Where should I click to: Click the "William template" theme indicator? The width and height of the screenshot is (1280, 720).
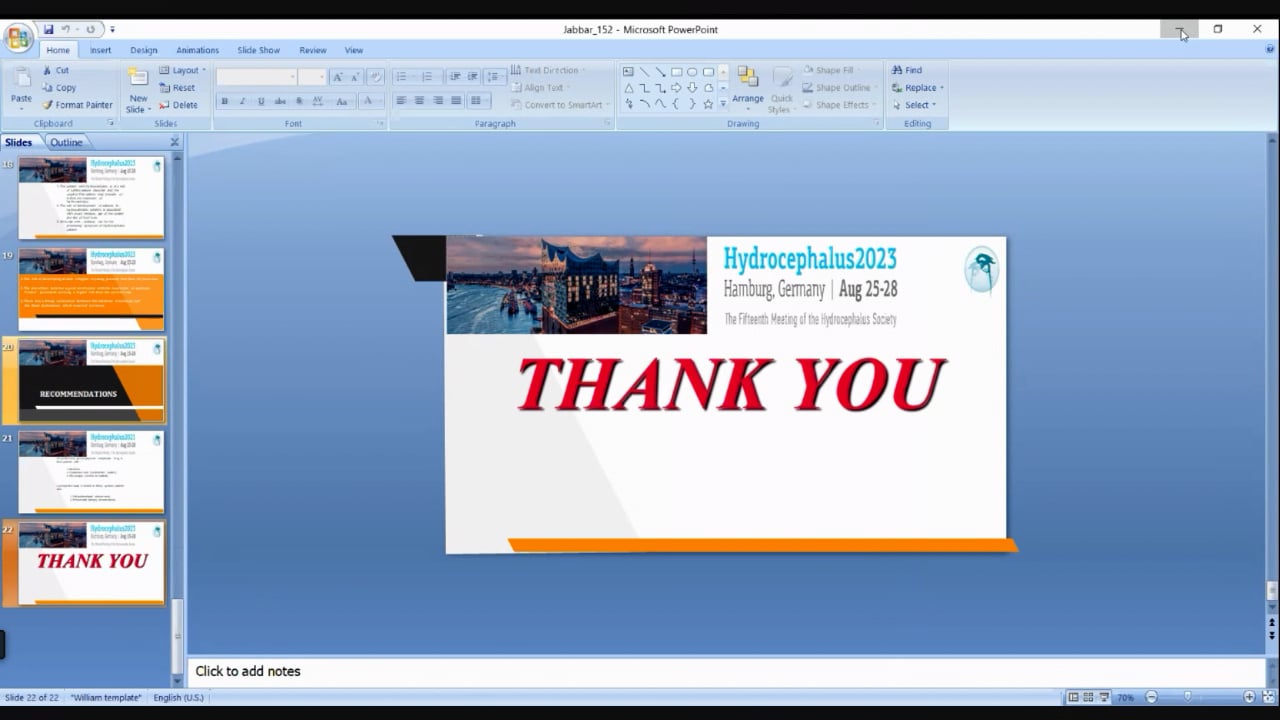[106, 697]
